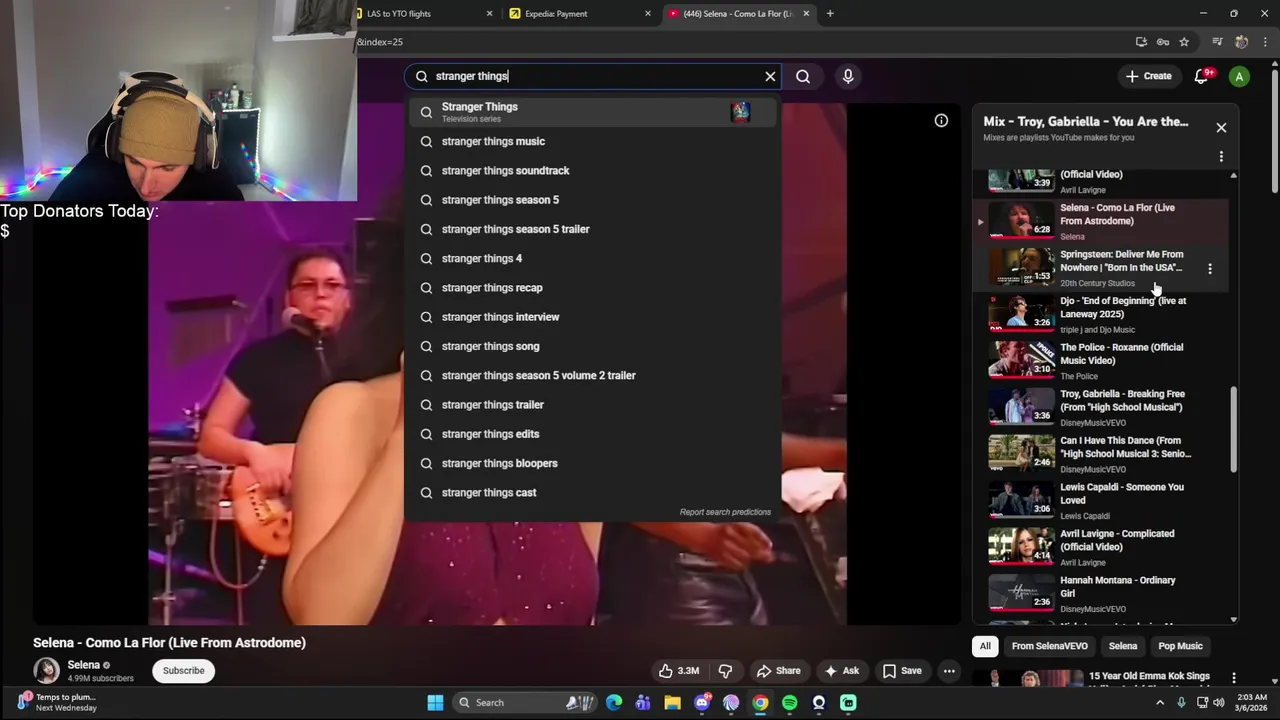Open options for Springsteen video row
Viewport: 1280px width, 720px height.
pyautogui.click(x=1210, y=269)
